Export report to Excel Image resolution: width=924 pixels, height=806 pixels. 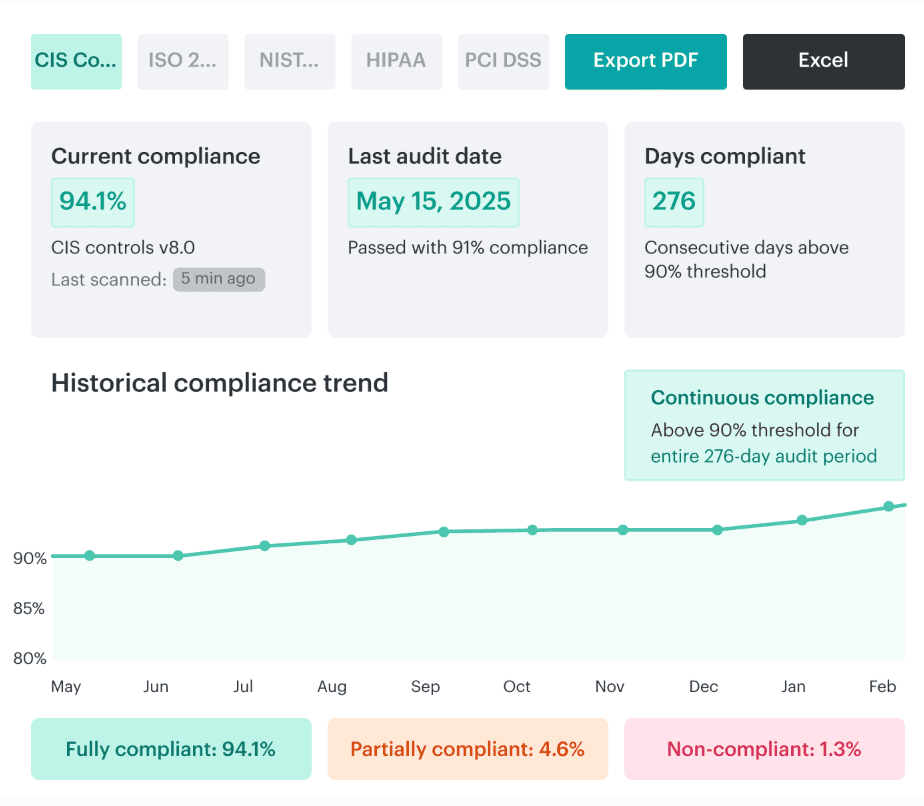(823, 61)
